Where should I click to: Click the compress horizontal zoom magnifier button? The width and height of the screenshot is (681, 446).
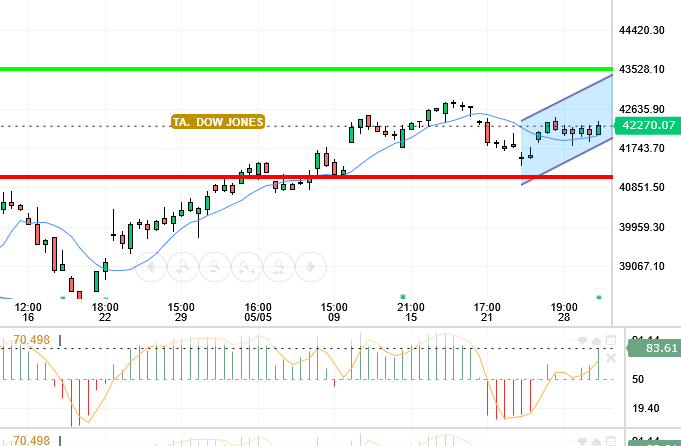[x=279, y=267]
